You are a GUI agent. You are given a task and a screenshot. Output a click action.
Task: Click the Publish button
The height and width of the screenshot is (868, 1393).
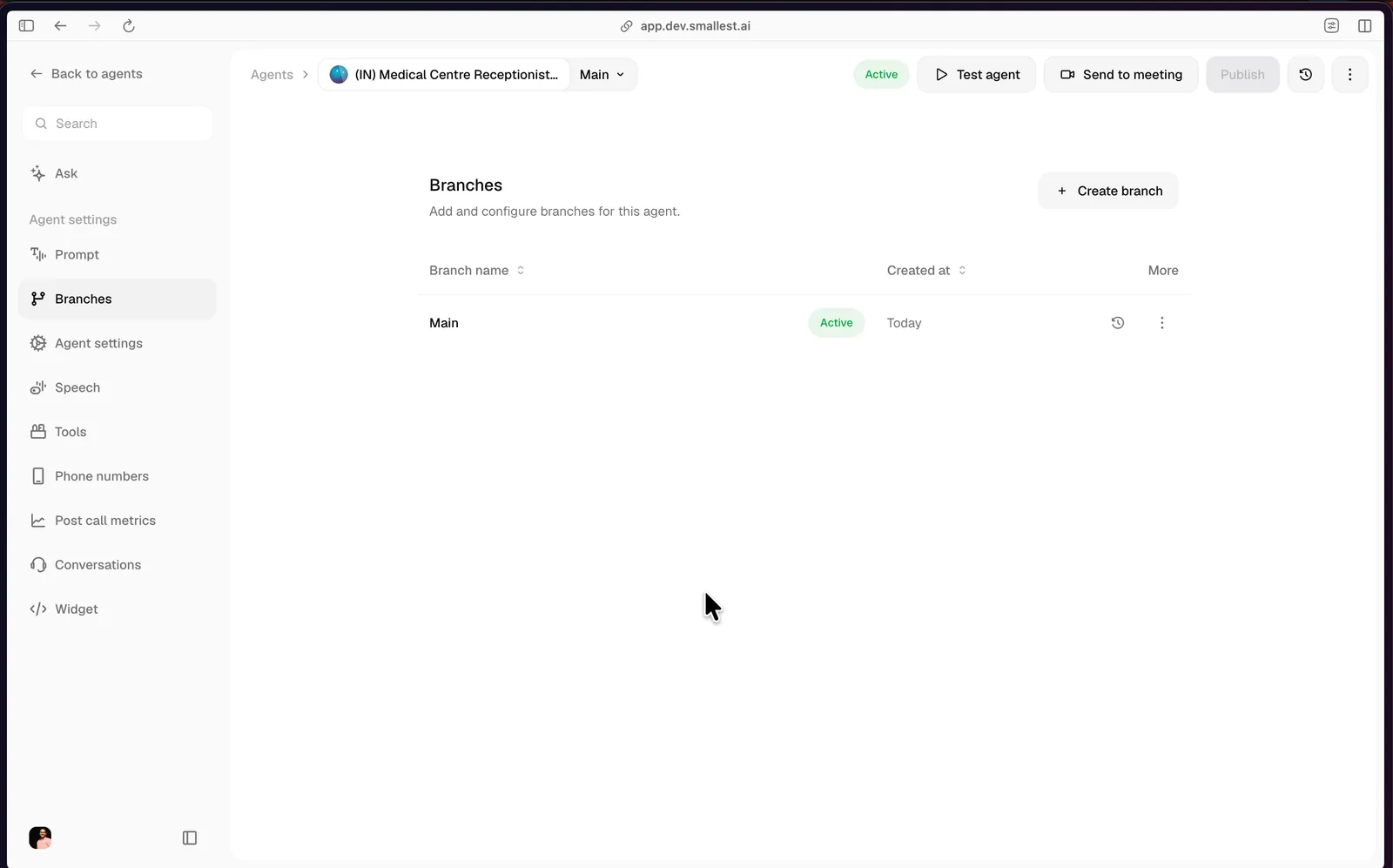[x=1242, y=75]
